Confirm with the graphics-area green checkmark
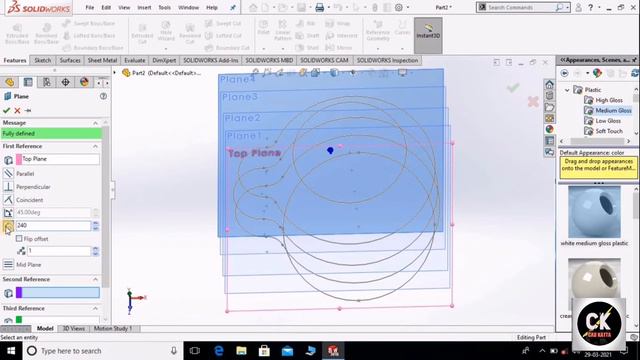 [x=513, y=87]
